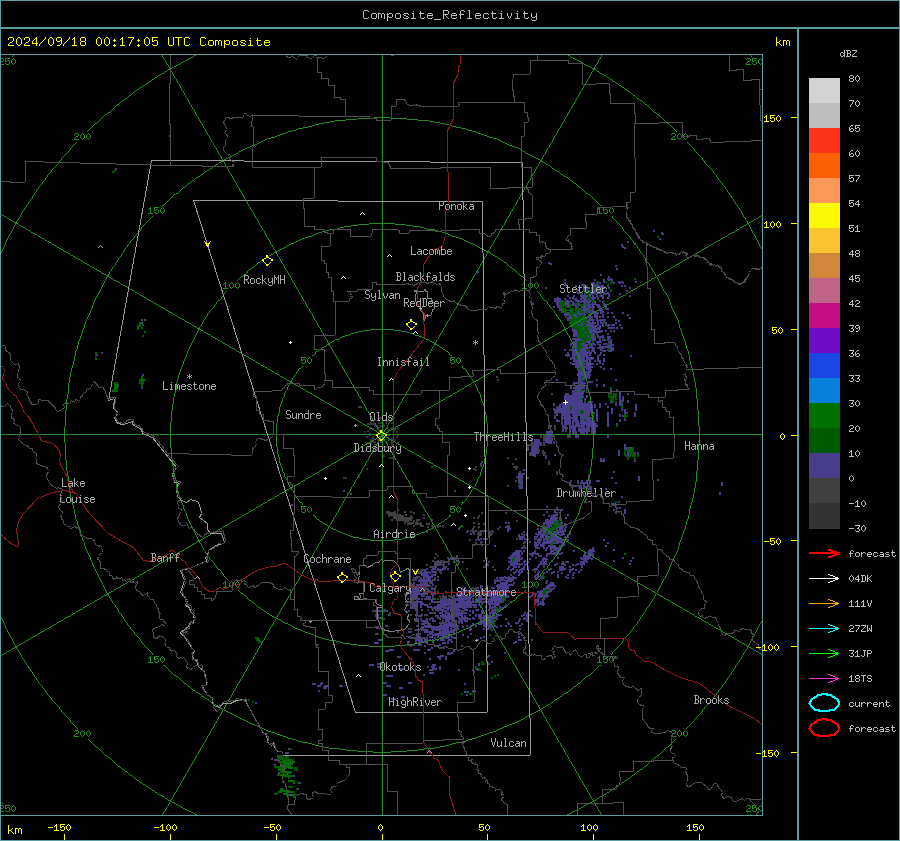
Task: Click the yellow diamond marker below Cochrane
Action: point(342,577)
